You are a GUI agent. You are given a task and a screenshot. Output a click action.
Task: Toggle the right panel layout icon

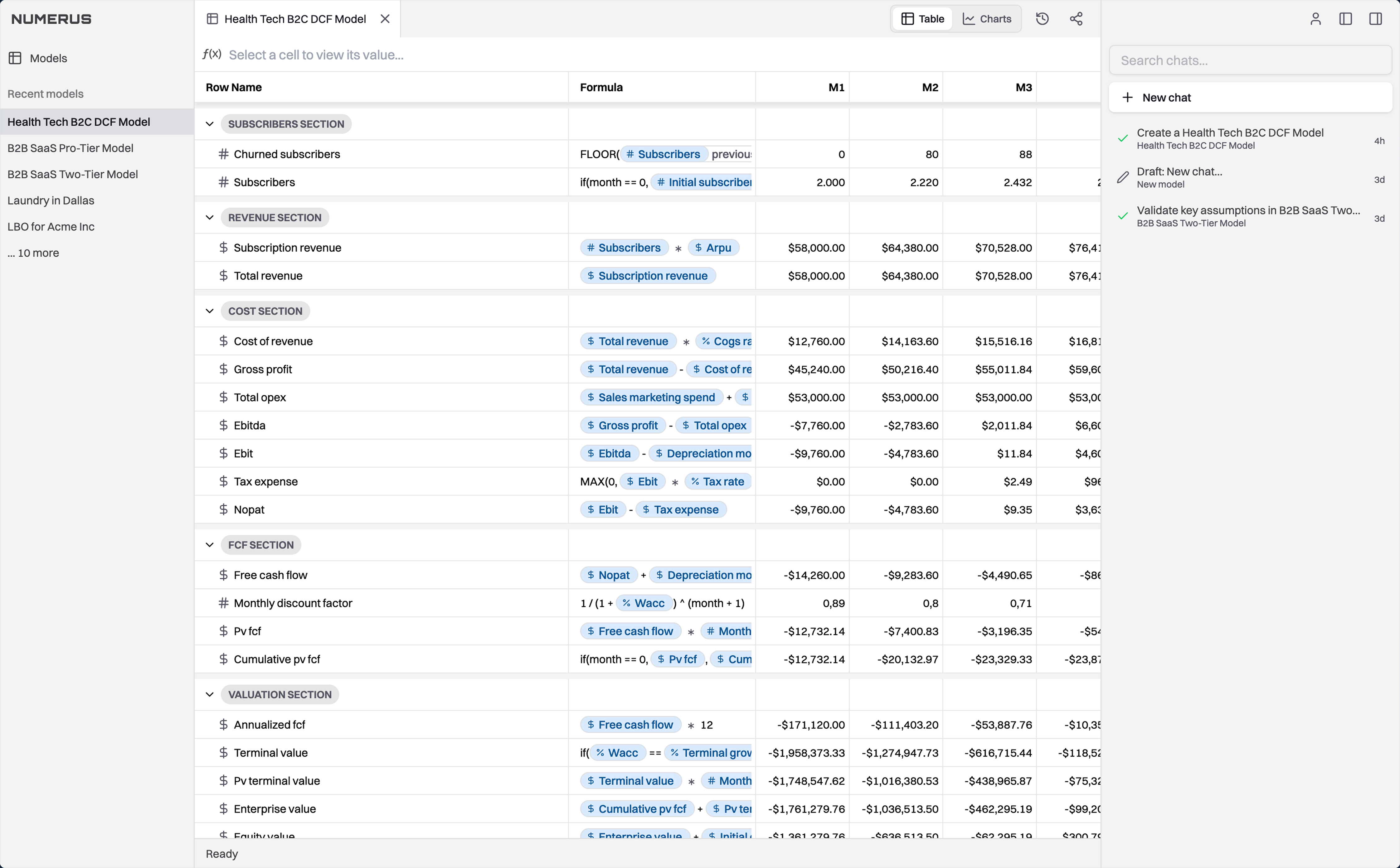pyautogui.click(x=1376, y=18)
